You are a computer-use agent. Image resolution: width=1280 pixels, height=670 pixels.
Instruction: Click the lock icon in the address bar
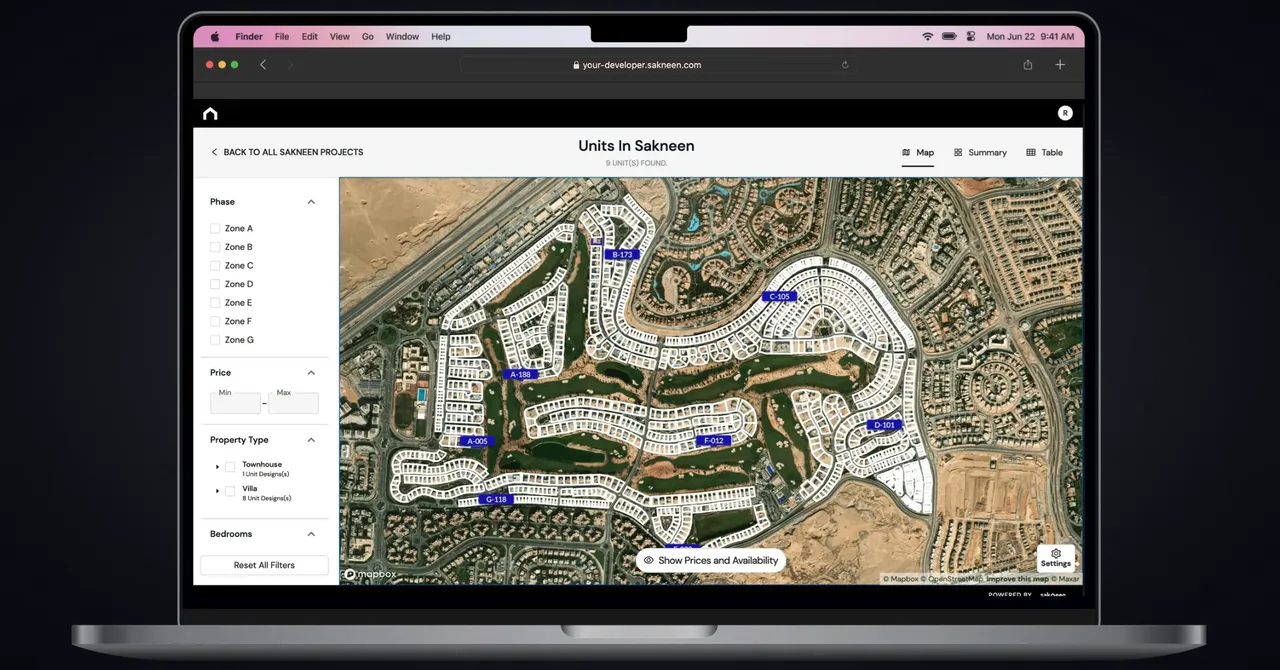576,65
